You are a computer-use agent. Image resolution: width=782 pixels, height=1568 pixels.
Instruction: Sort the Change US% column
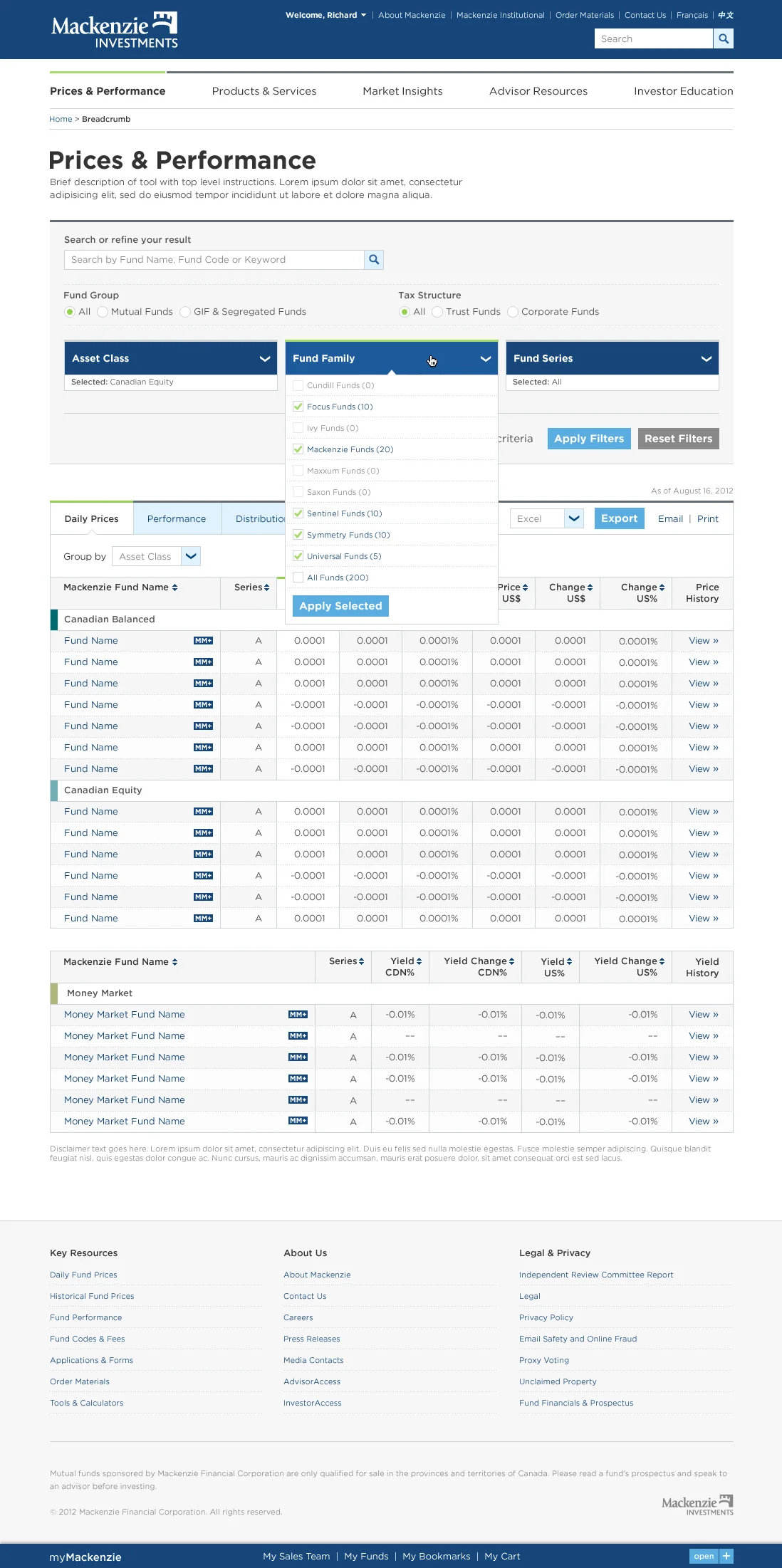point(662,587)
